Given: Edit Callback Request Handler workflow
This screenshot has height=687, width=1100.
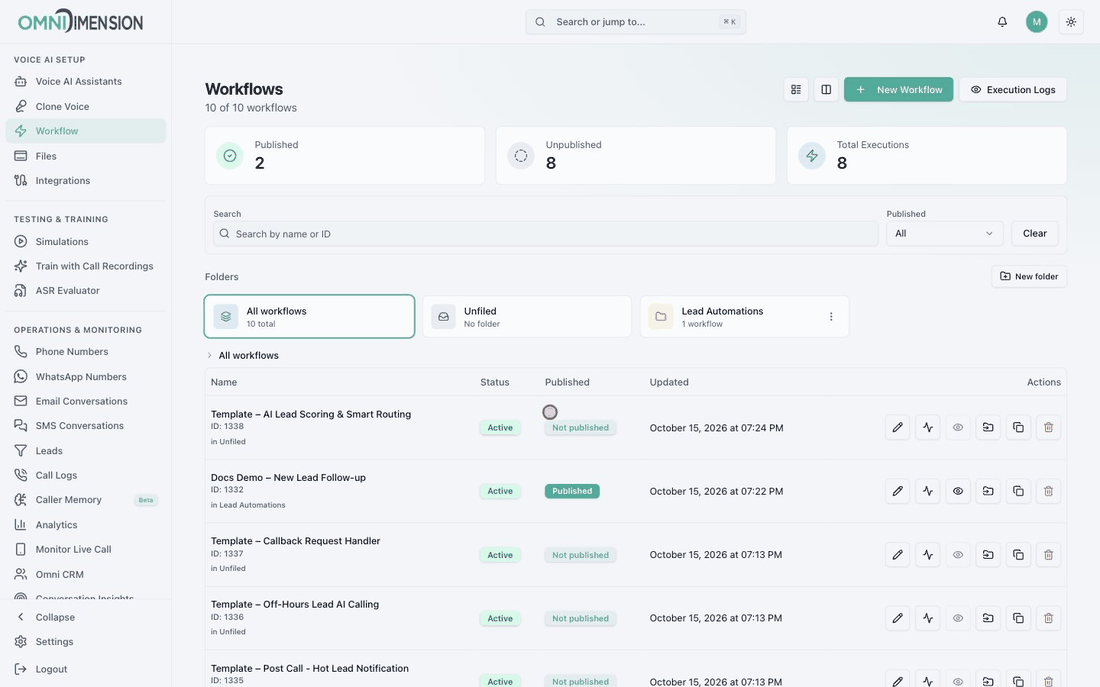Looking at the screenshot, I should point(897,554).
